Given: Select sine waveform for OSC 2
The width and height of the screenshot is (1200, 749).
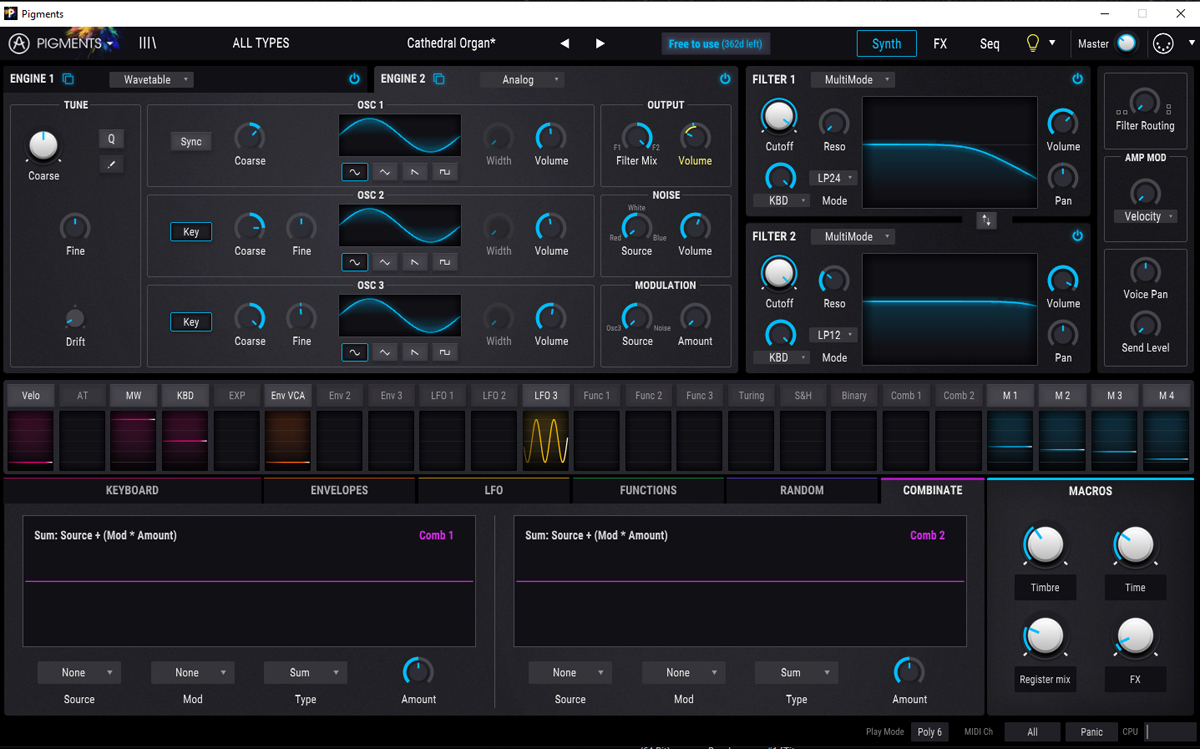Looking at the screenshot, I should point(354,262).
